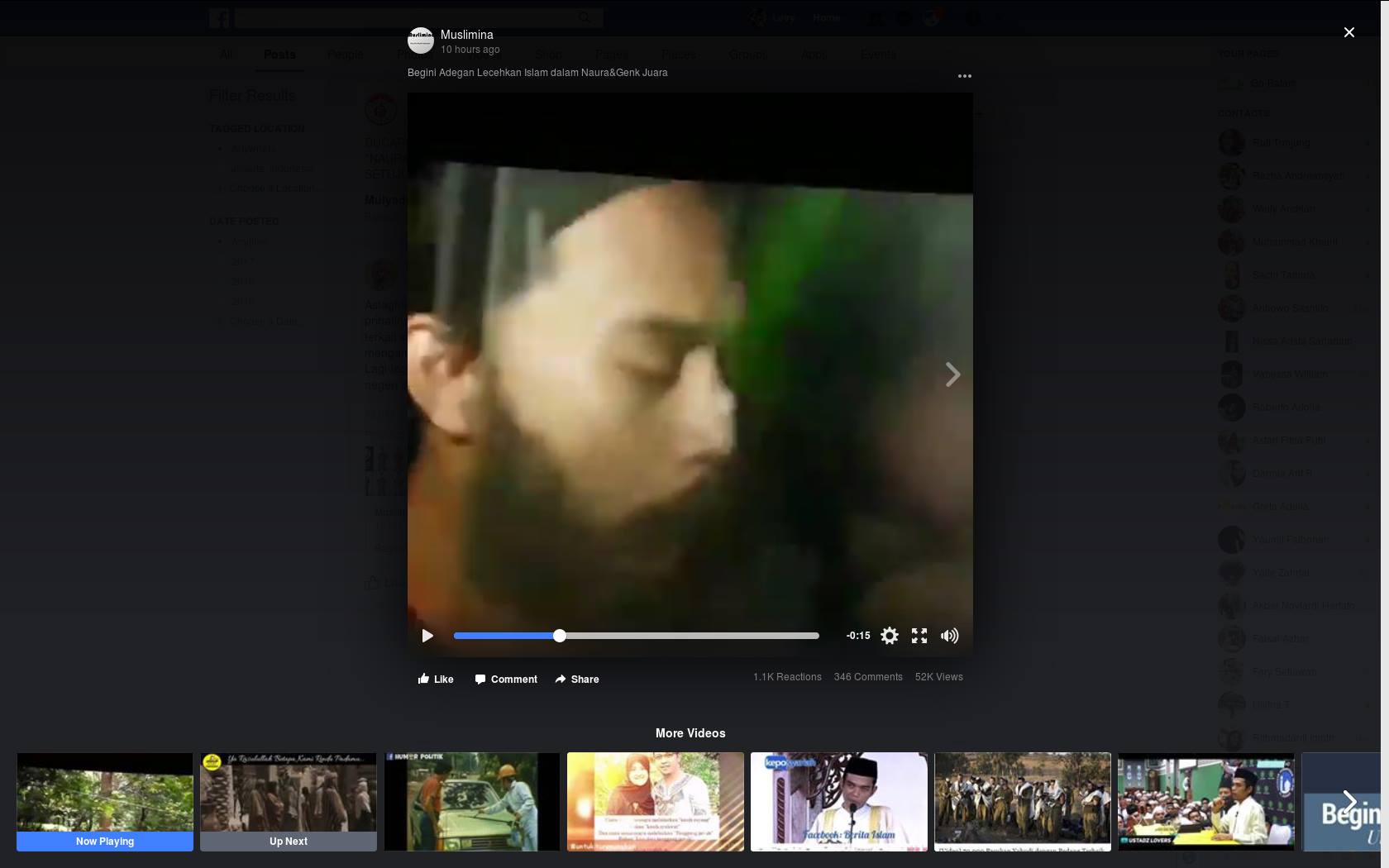1389x868 pixels.
Task: View the 346 Comments link
Action: 868,677
